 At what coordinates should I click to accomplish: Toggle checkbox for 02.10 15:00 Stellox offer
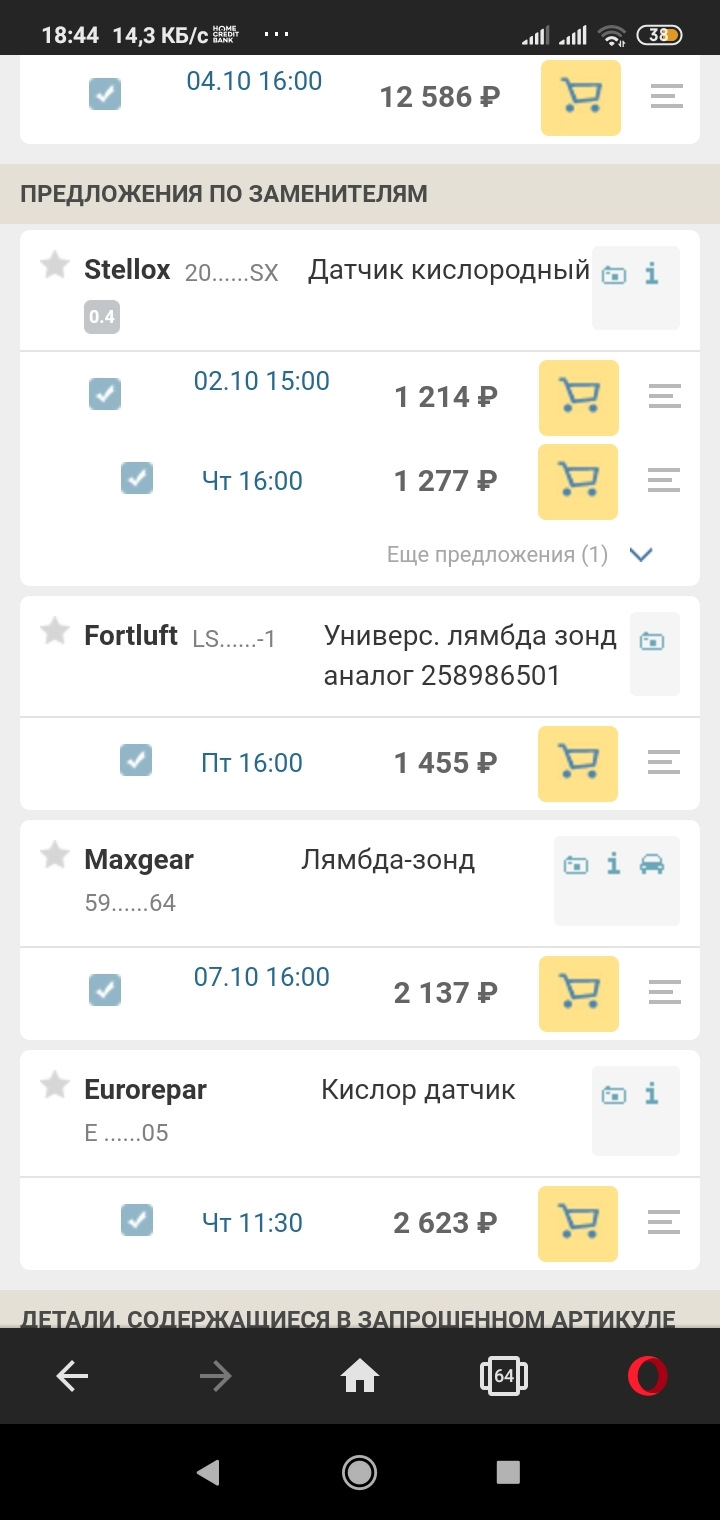pyautogui.click(x=105, y=394)
